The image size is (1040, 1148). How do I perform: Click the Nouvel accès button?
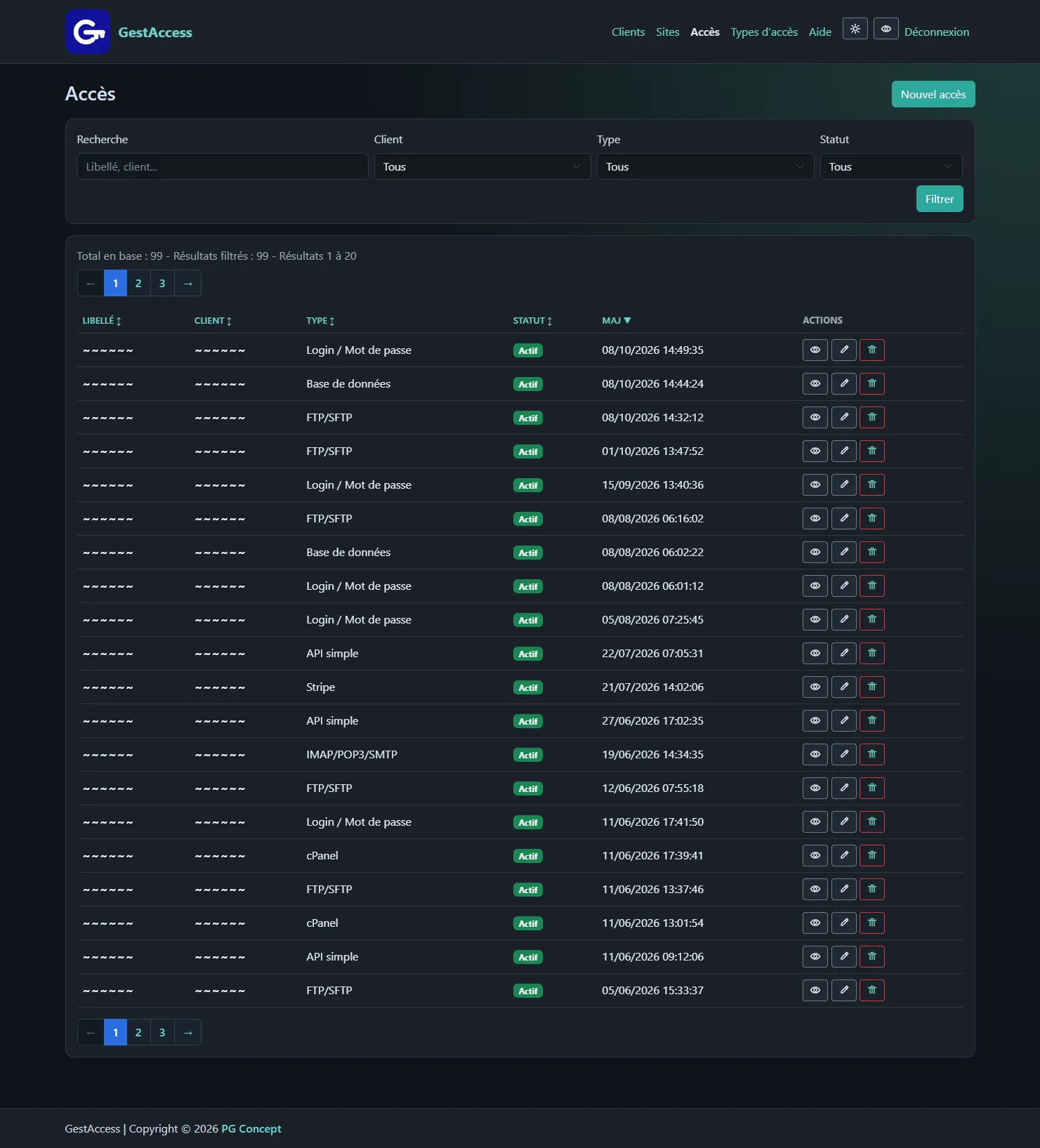[x=933, y=94]
